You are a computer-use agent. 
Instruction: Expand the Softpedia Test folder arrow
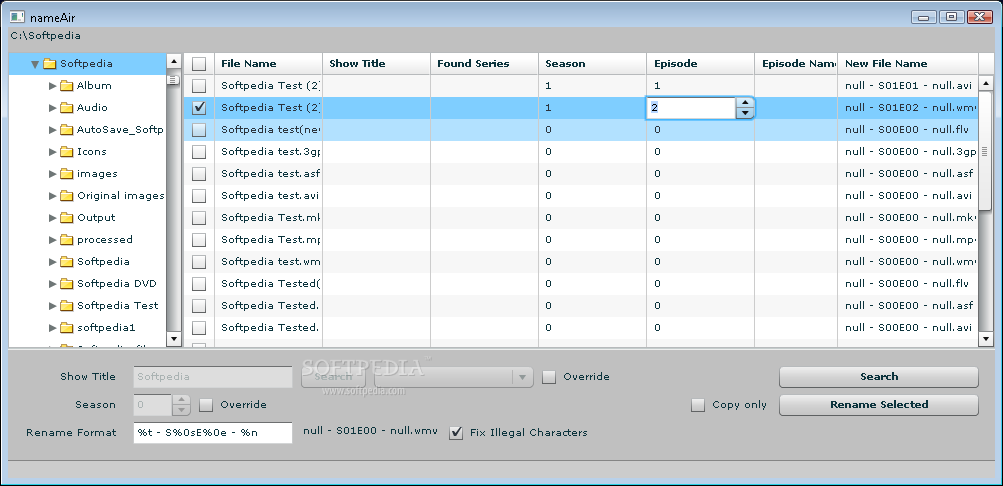(52, 306)
